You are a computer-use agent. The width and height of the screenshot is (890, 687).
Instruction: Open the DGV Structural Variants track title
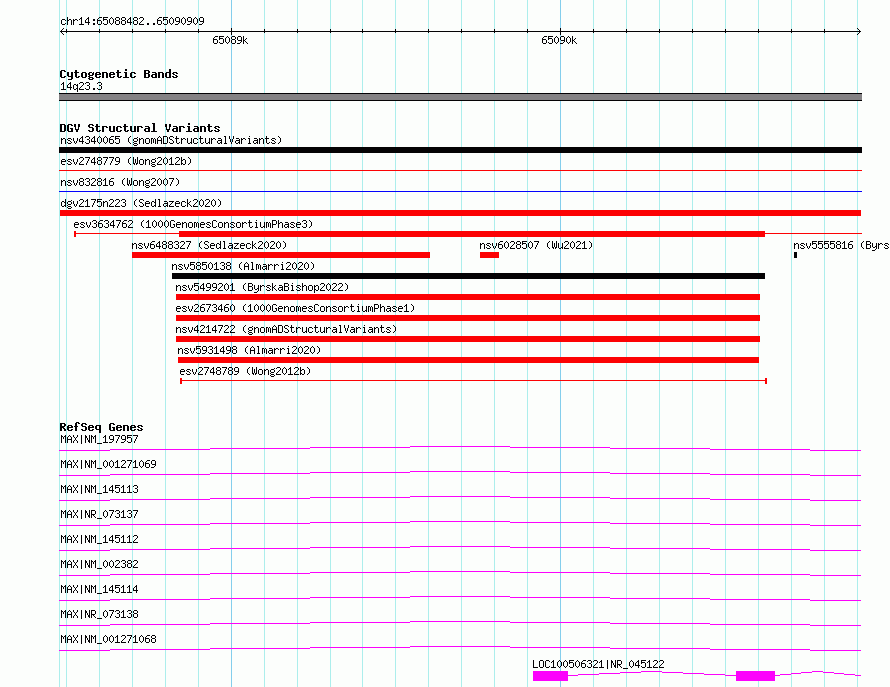pos(140,128)
